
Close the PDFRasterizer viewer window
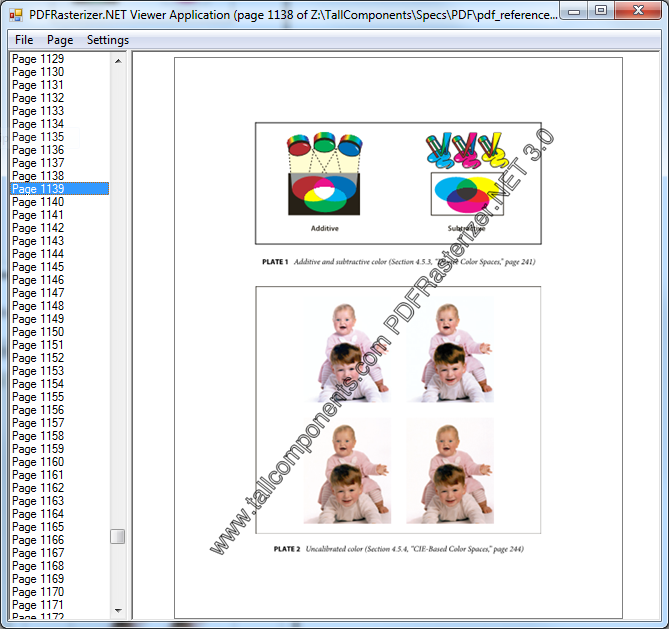(638, 11)
